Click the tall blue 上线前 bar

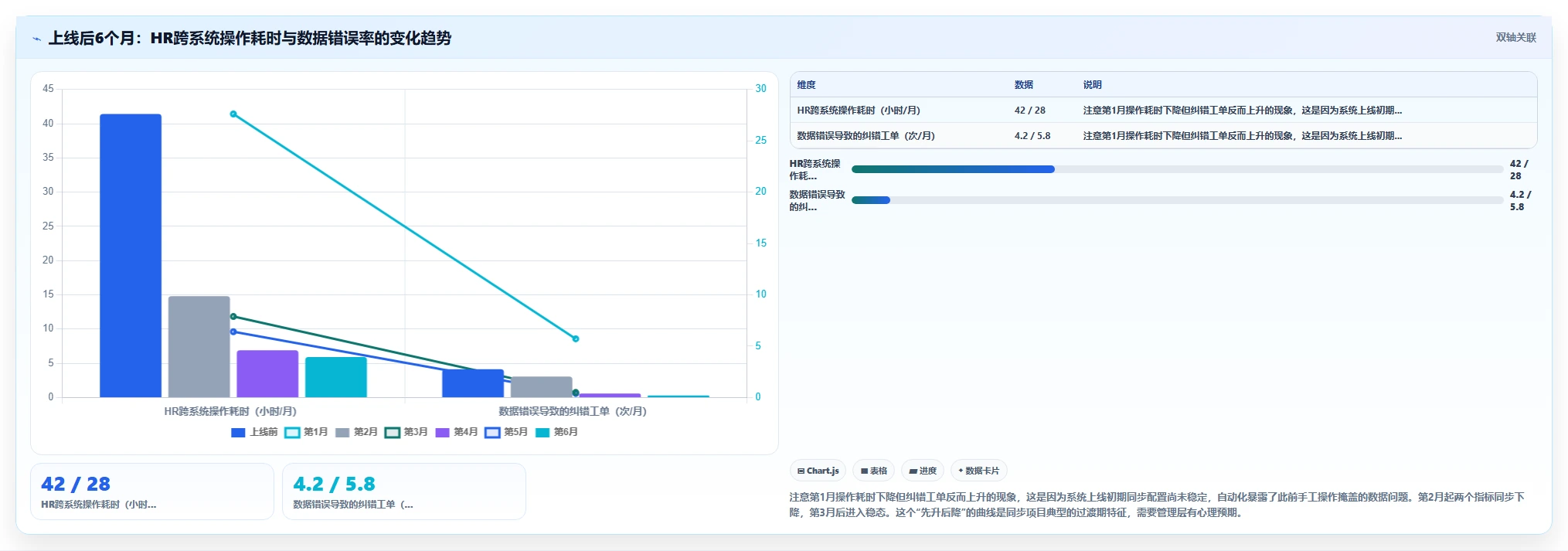tap(131, 256)
